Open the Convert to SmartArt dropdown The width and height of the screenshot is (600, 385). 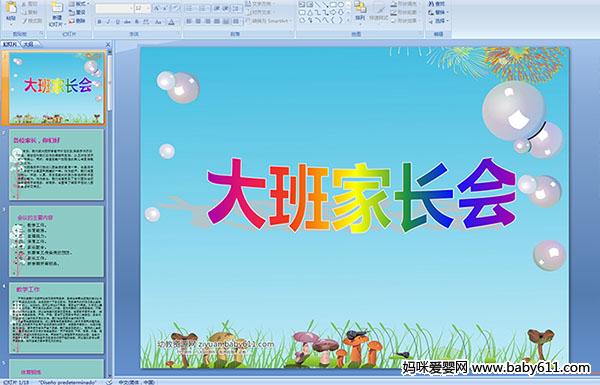269,21
